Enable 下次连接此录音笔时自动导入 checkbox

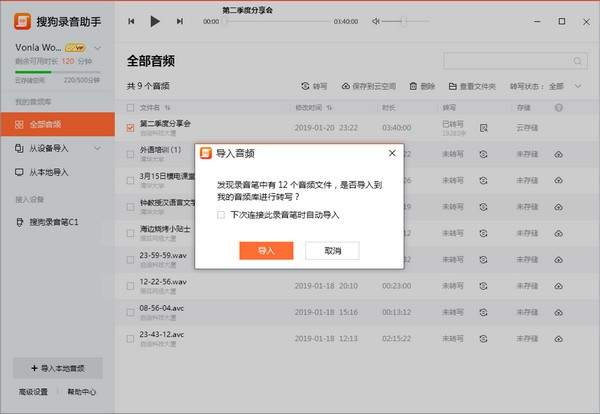[221, 215]
